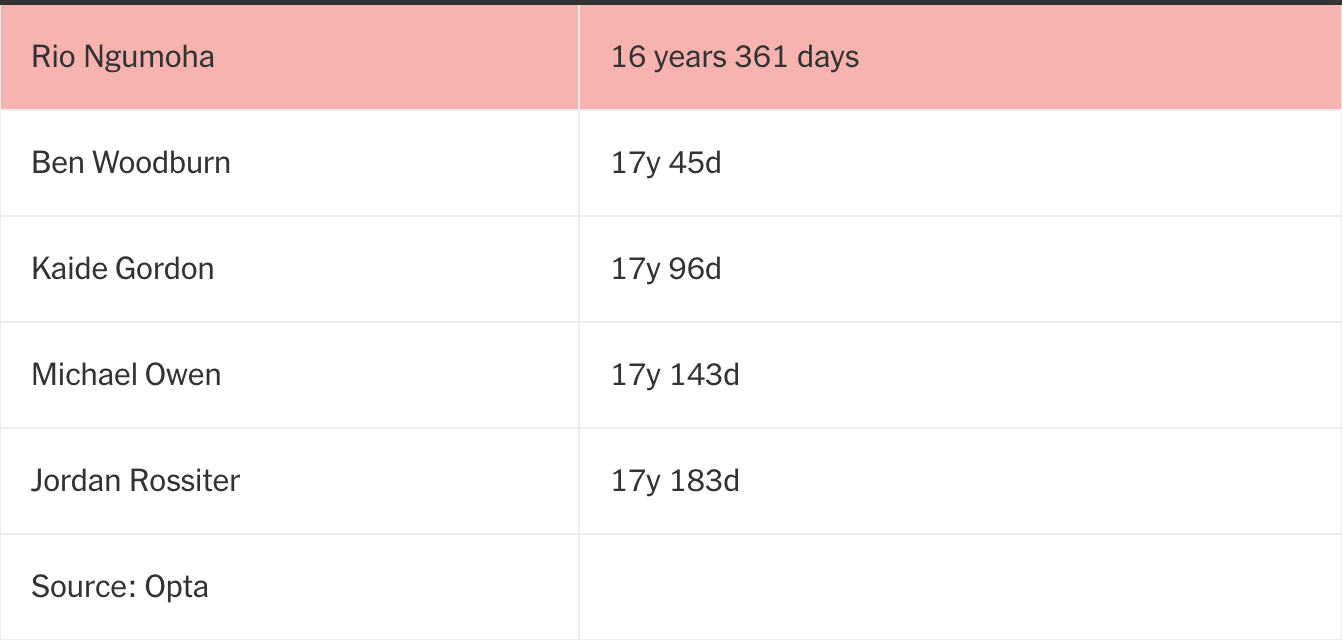Select the 17y 183d age value
The height and width of the screenshot is (640, 1342).
(675, 481)
